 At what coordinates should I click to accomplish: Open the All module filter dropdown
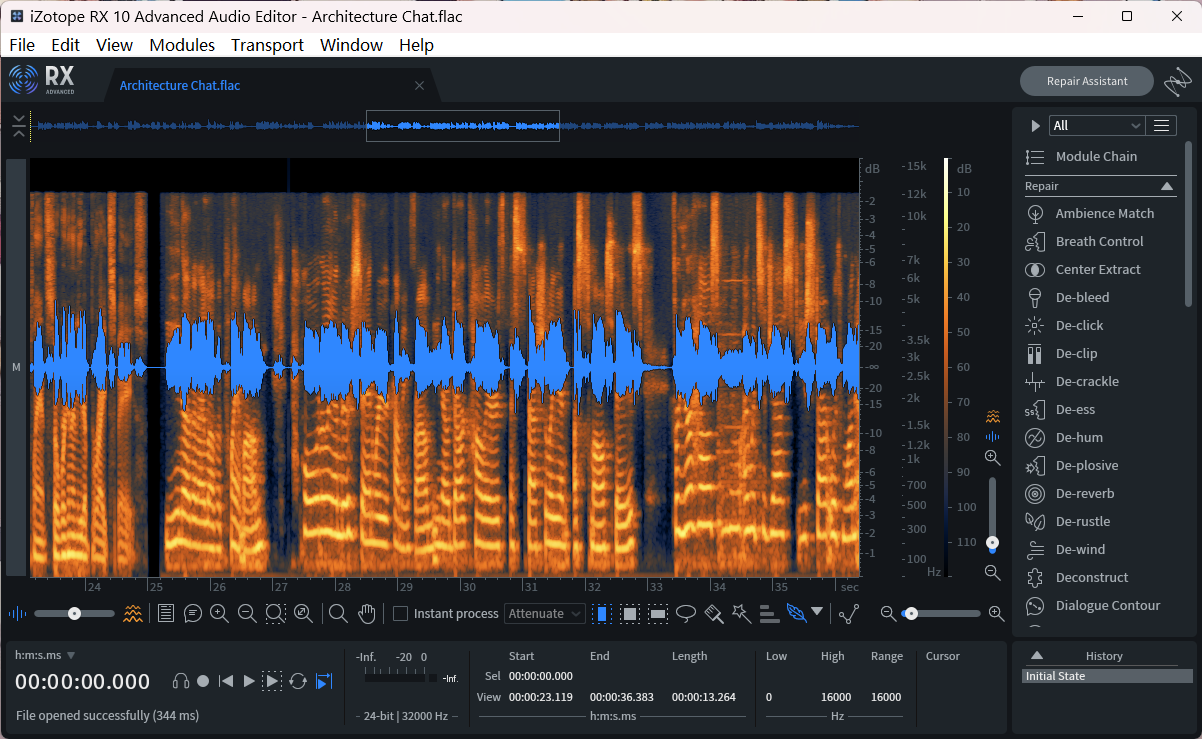point(1096,125)
